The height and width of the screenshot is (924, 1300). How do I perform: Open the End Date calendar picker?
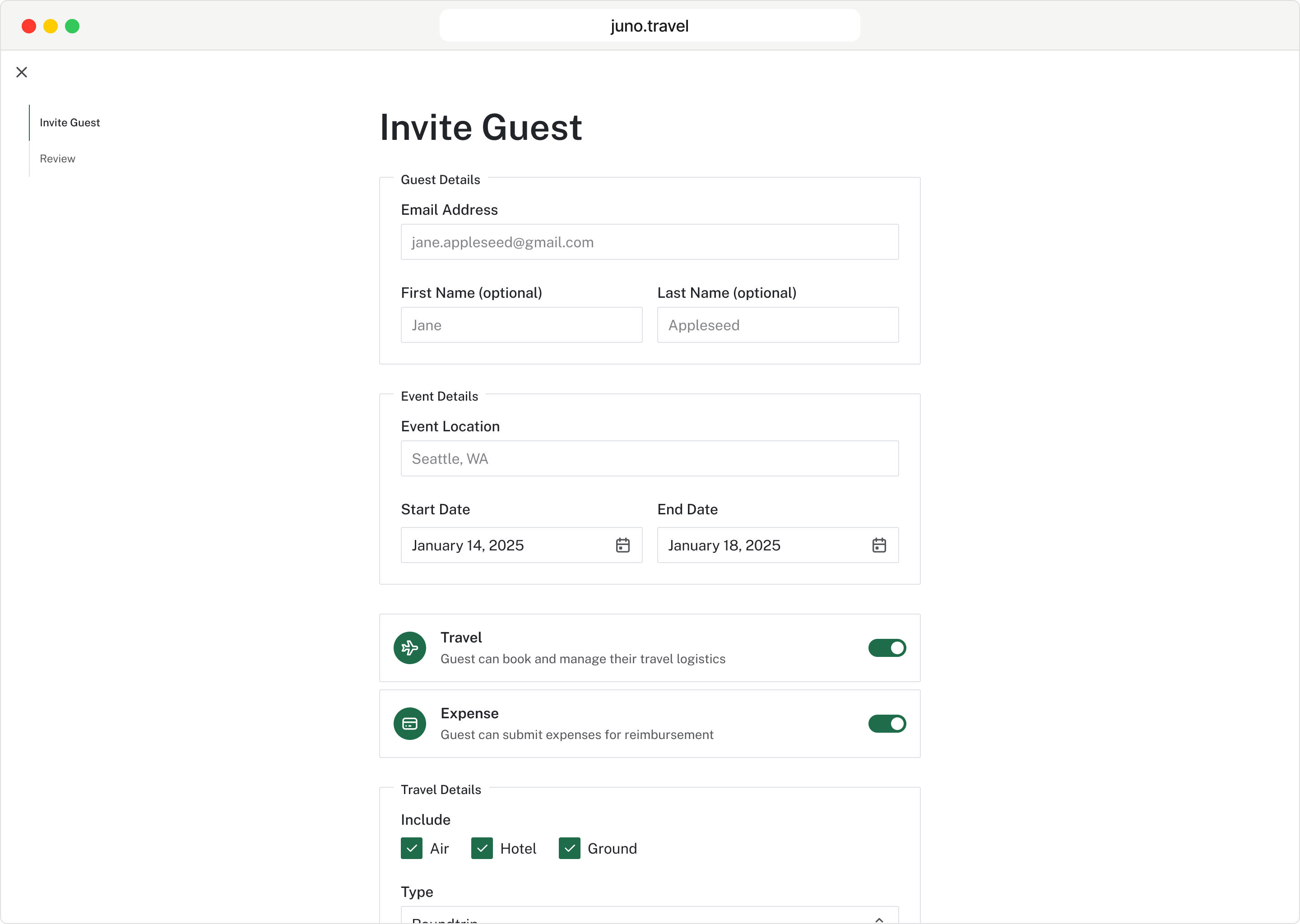pos(879,545)
